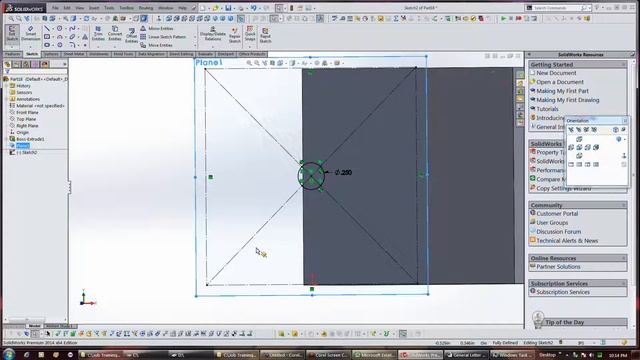Click Quick Snaps icon
Image resolution: width=640 pixels, height=360 pixels.
(250, 34)
